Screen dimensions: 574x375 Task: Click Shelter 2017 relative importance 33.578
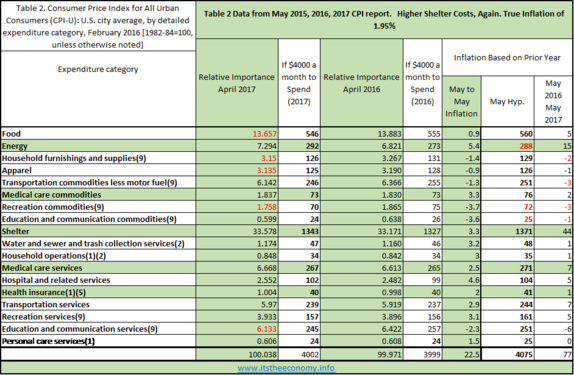click(x=237, y=231)
